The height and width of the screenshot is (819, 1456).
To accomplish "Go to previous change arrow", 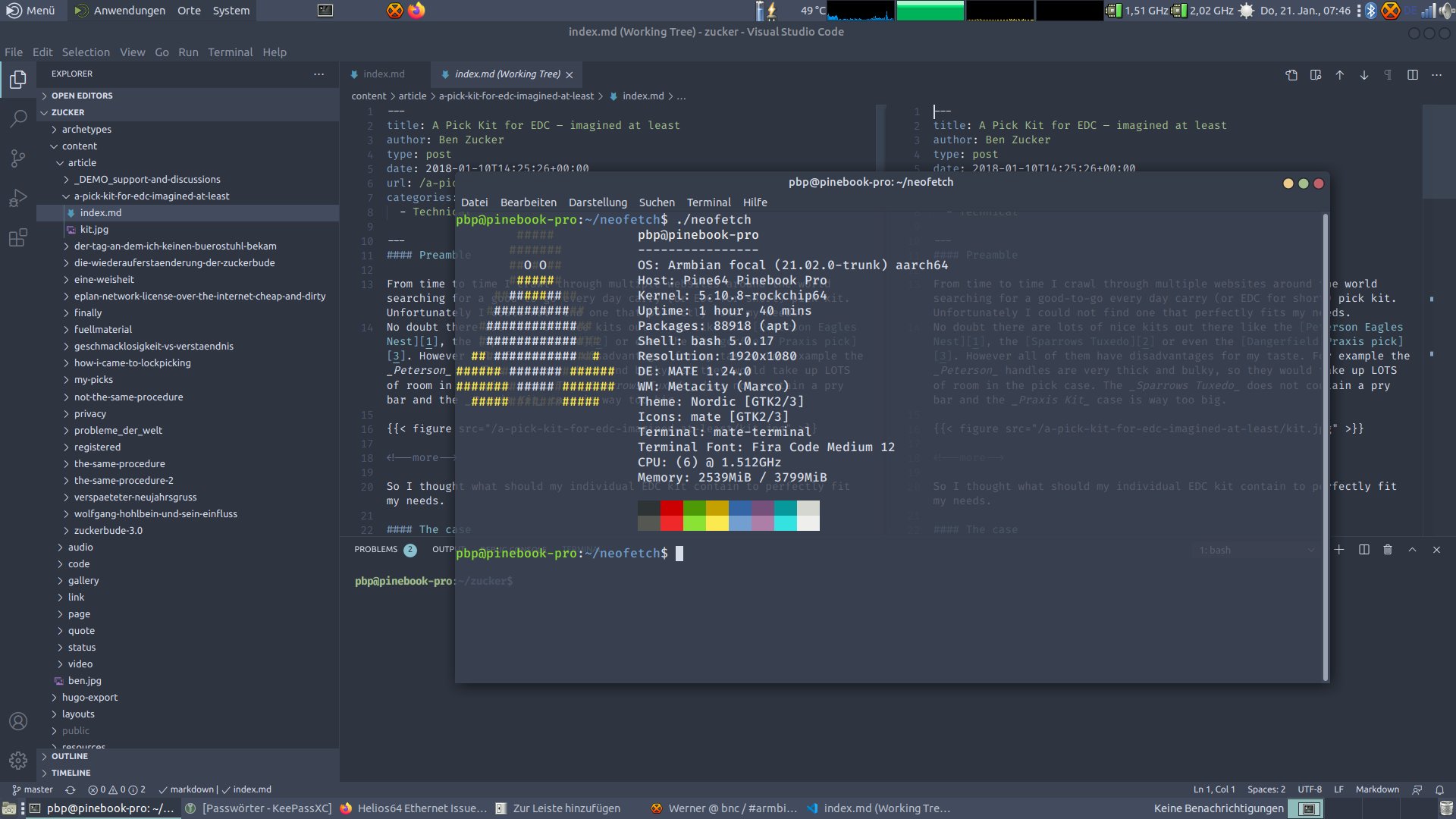I will click(x=1340, y=74).
